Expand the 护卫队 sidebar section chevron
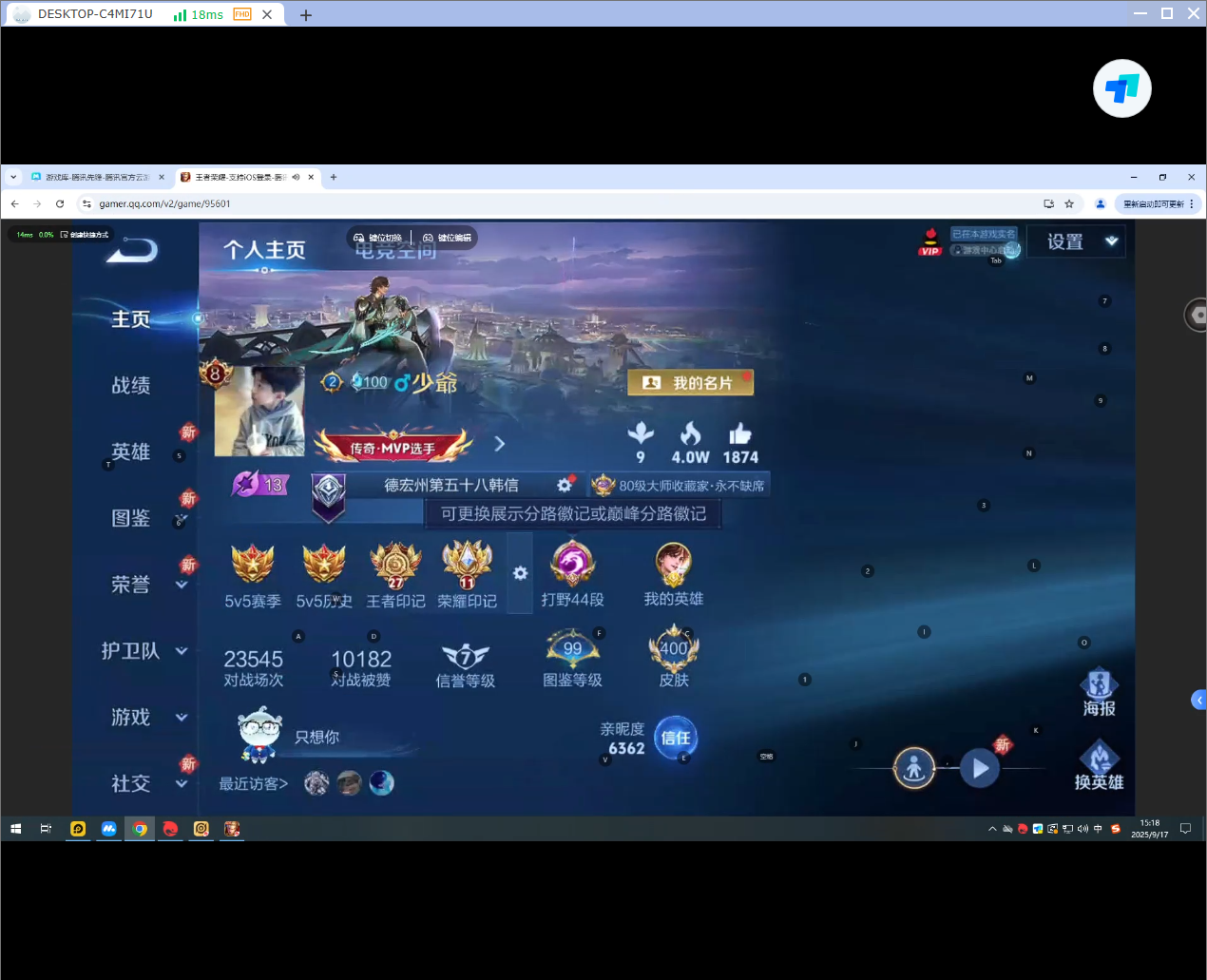Viewport: 1207px width, 980px height. (x=182, y=651)
